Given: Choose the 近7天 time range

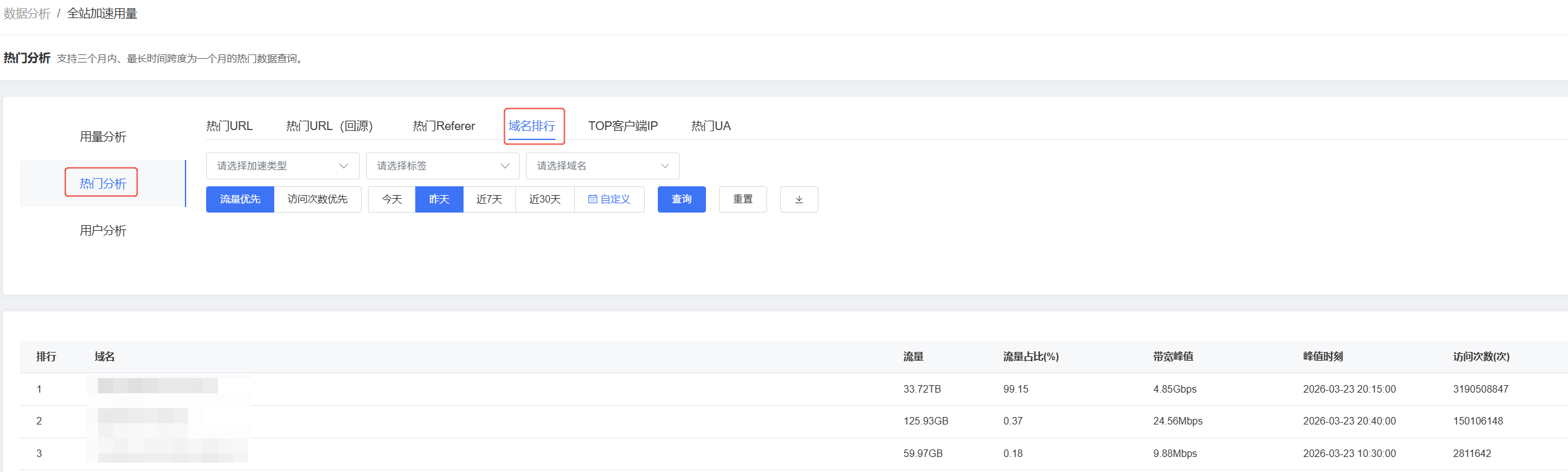Looking at the screenshot, I should [x=489, y=199].
